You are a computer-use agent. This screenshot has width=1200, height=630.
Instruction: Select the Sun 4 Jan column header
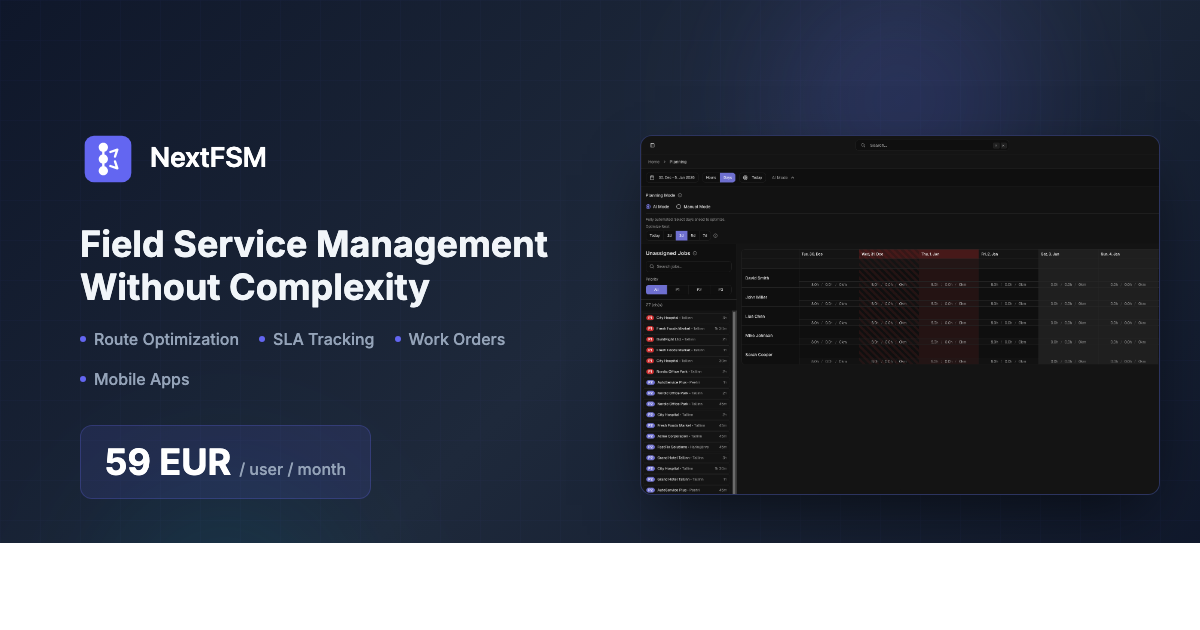pos(1128,254)
